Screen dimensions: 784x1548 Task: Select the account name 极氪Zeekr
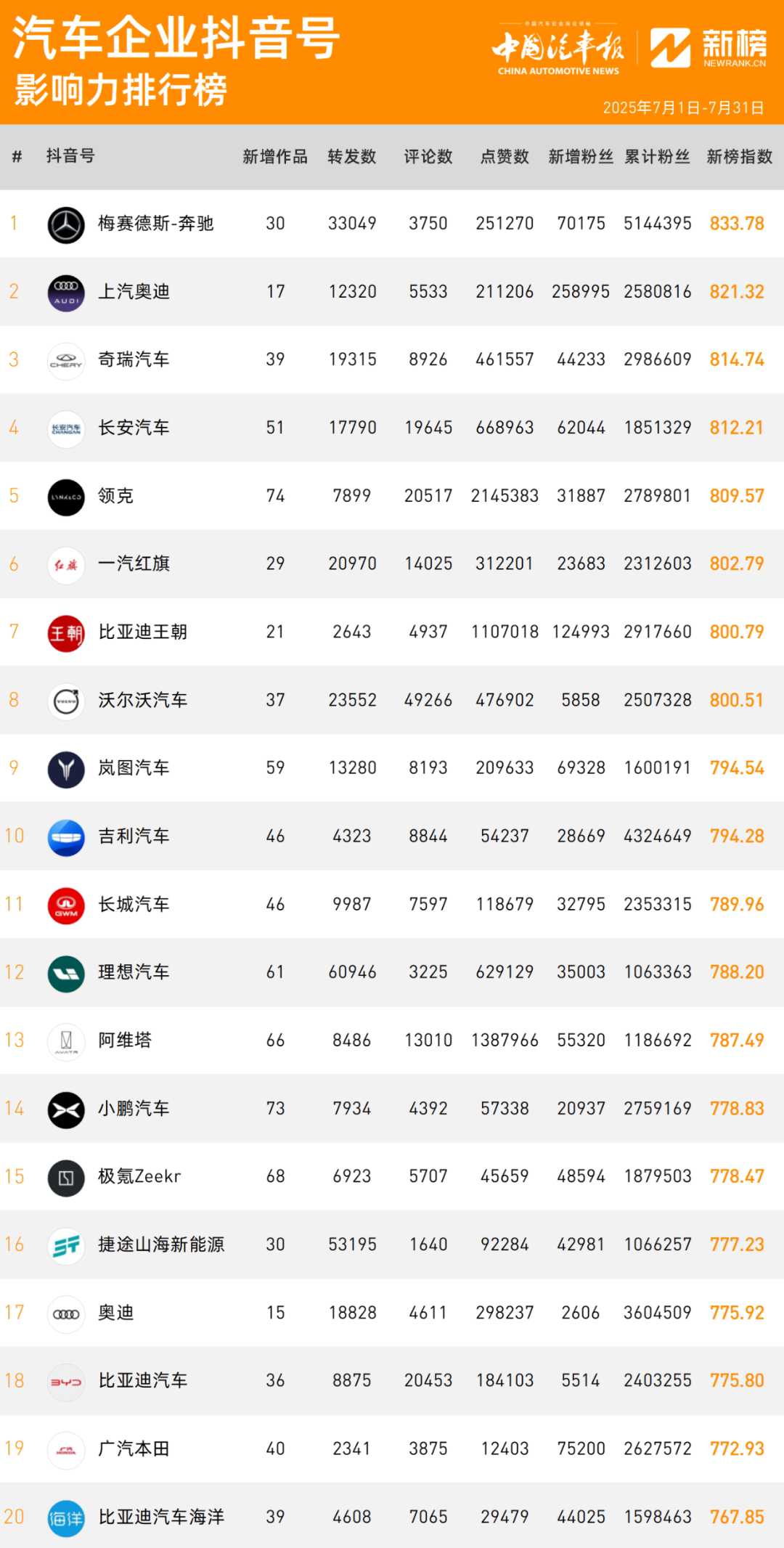point(139,1176)
